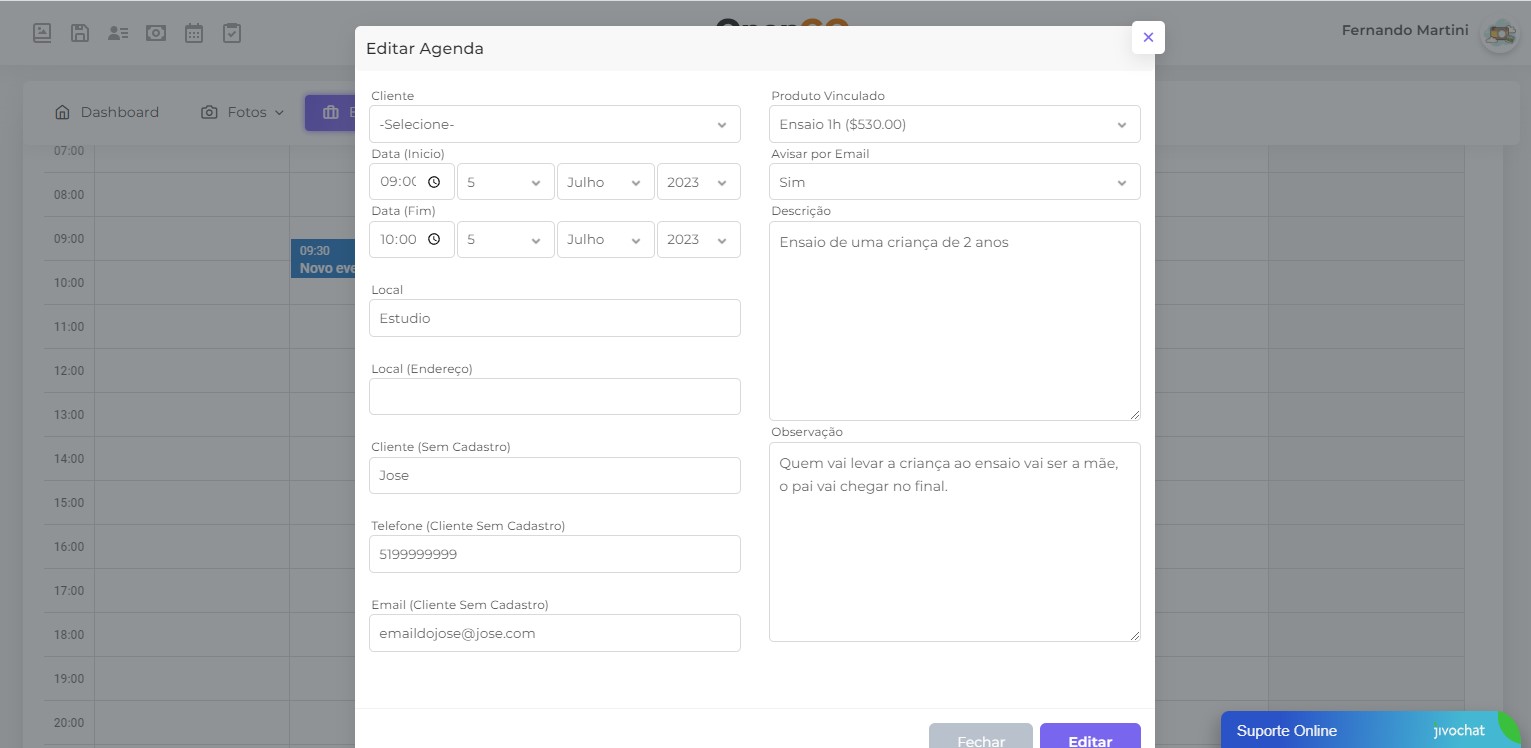Click the end time field 10:00
This screenshot has height=748, width=1531.
412,240
